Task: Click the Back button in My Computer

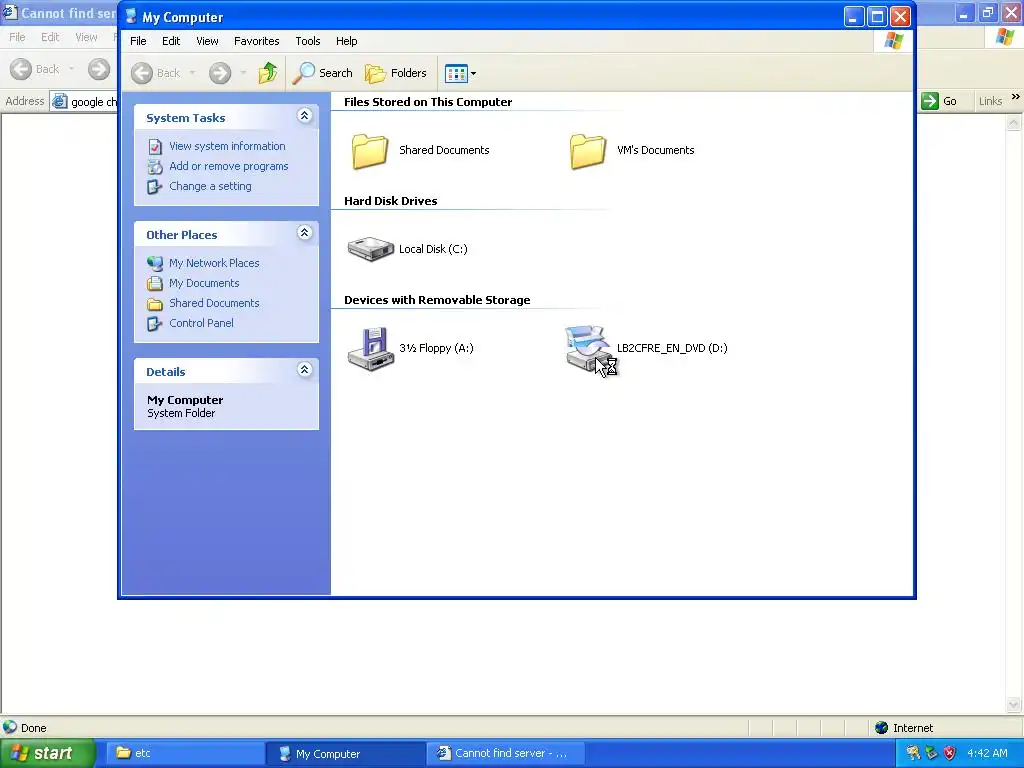Action: [x=155, y=72]
